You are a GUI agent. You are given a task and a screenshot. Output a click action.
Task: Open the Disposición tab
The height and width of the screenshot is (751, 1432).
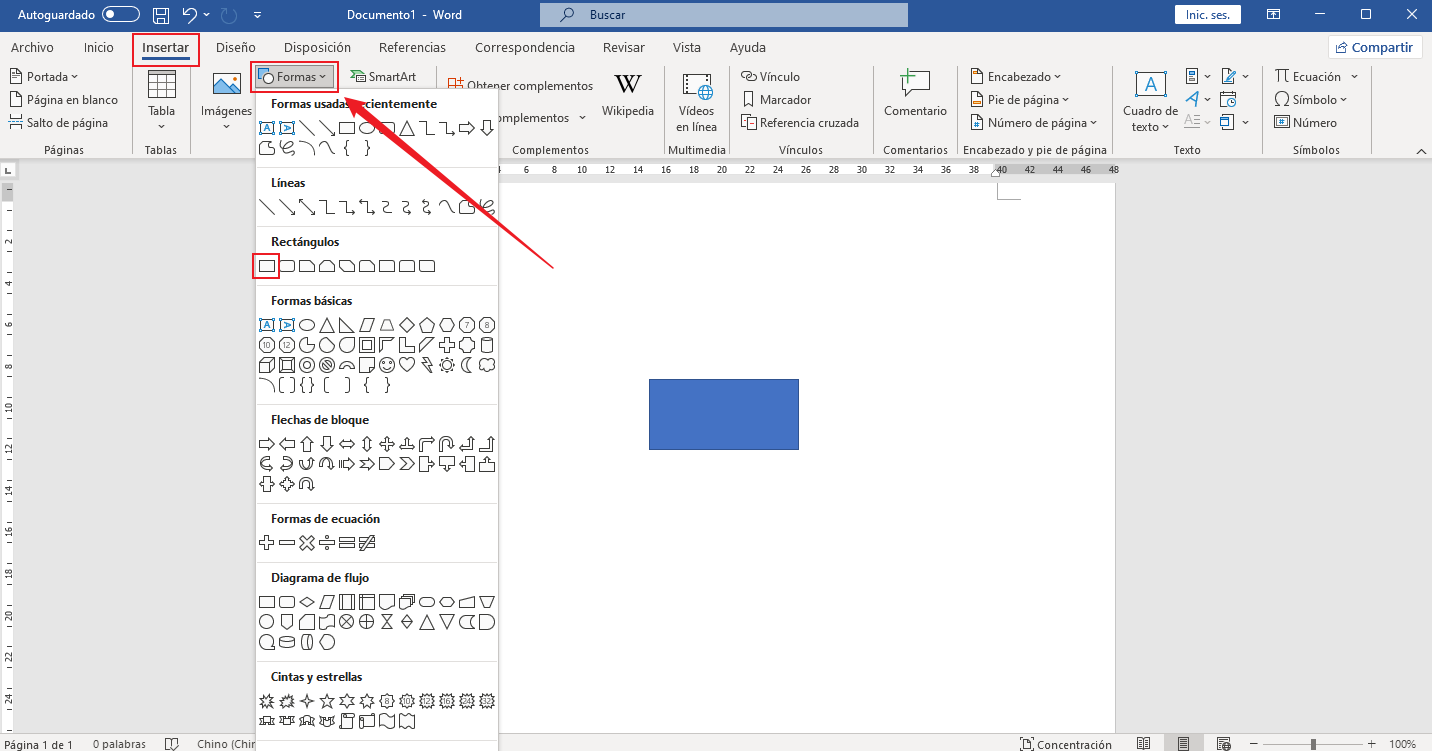pos(317,47)
